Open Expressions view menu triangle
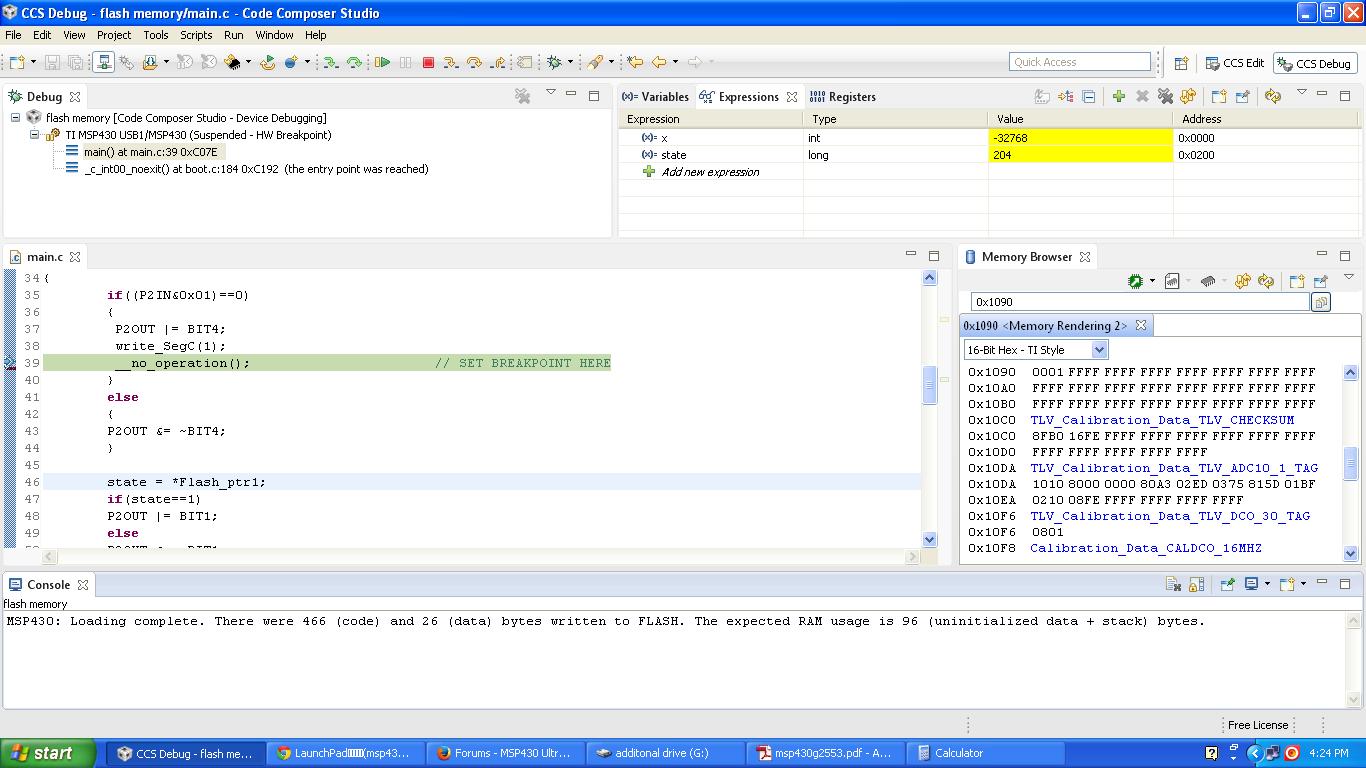Viewport: 1366px width, 768px height. pos(1302,92)
